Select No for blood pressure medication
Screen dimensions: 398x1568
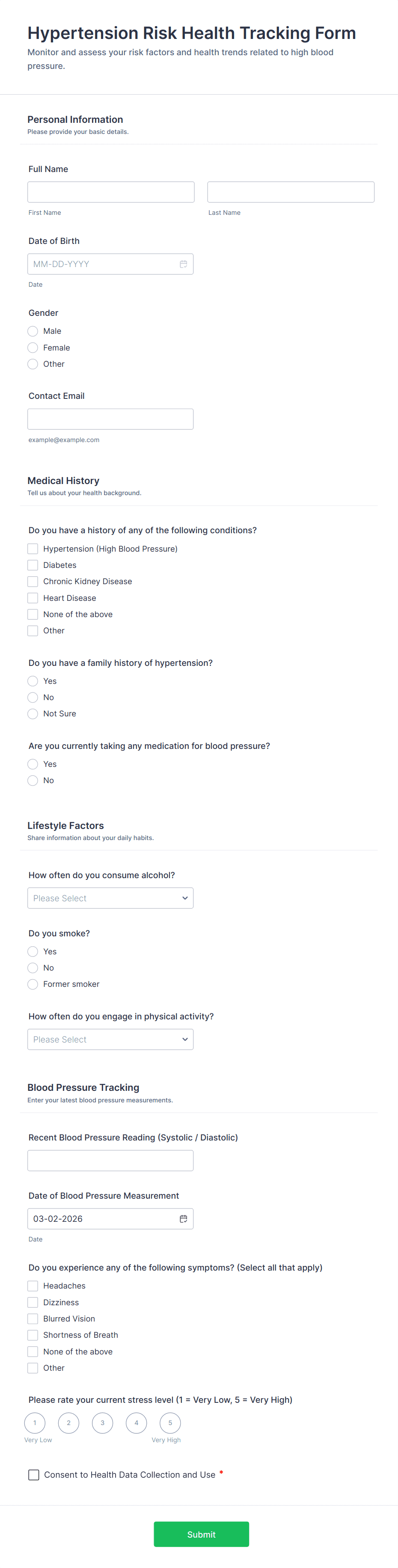(33, 780)
